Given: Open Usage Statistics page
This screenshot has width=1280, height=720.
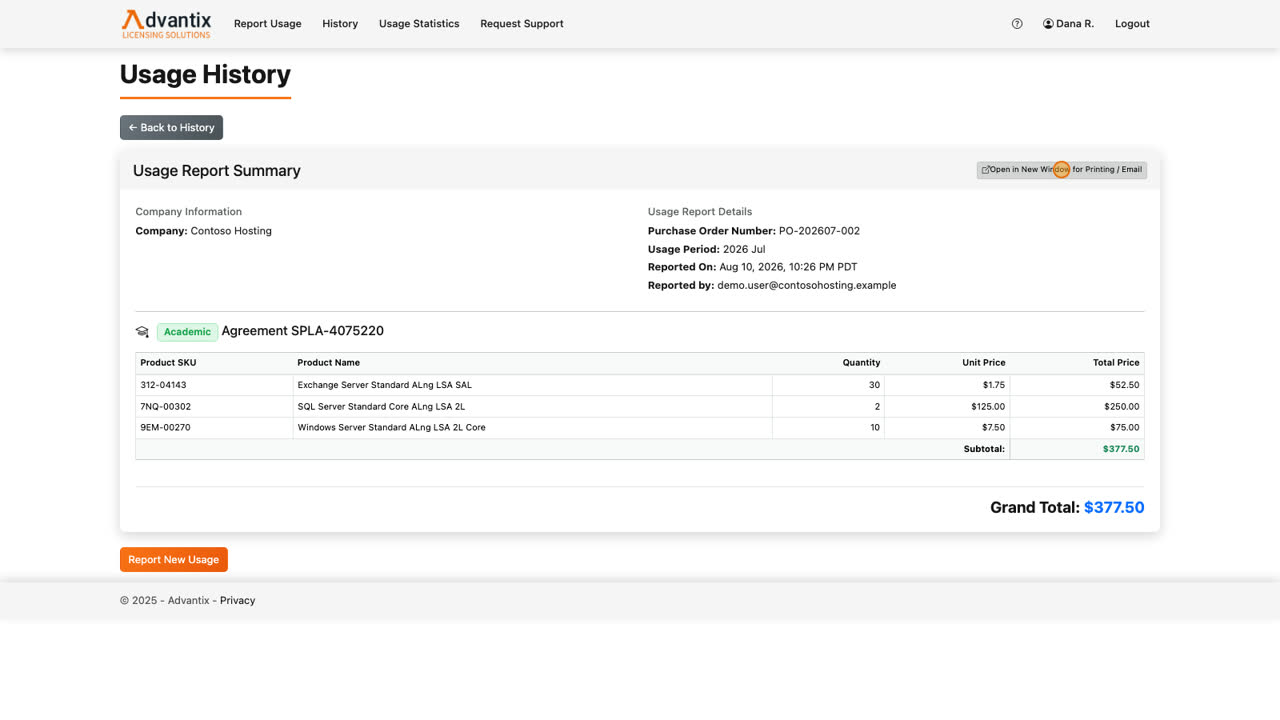Looking at the screenshot, I should coord(419,24).
